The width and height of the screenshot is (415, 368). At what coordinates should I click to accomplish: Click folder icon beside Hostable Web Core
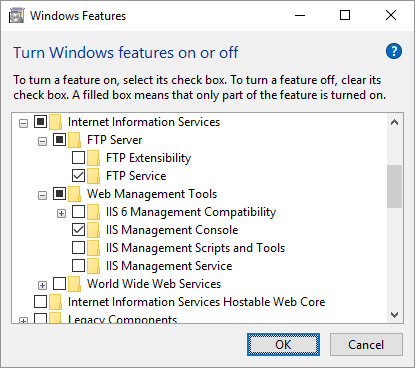pyautogui.click(x=56, y=302)
